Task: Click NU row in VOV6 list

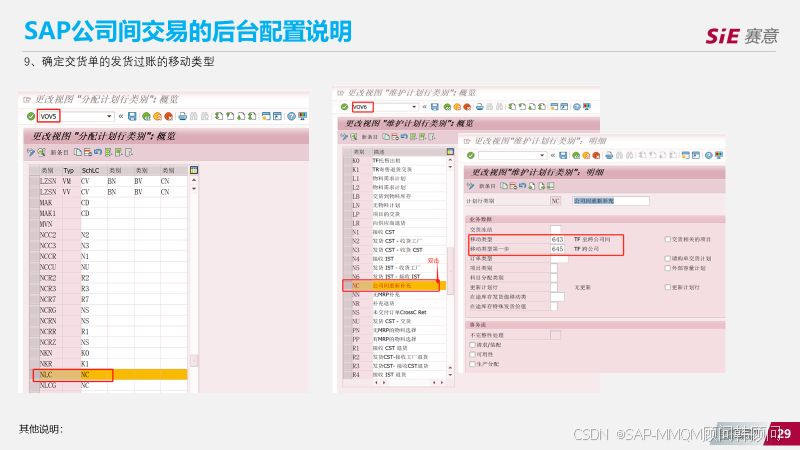Action: click(x=395, y=321)
